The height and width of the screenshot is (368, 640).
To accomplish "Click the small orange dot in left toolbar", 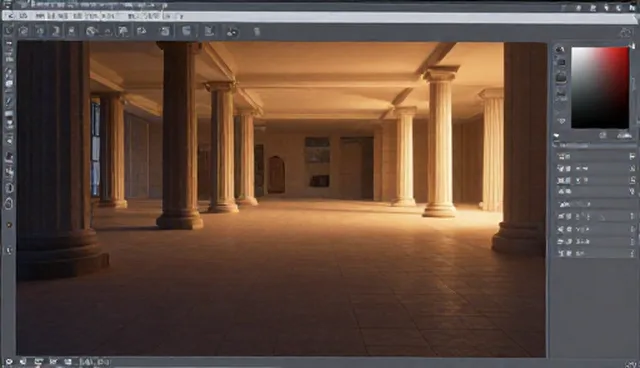I will pos(9,225).
